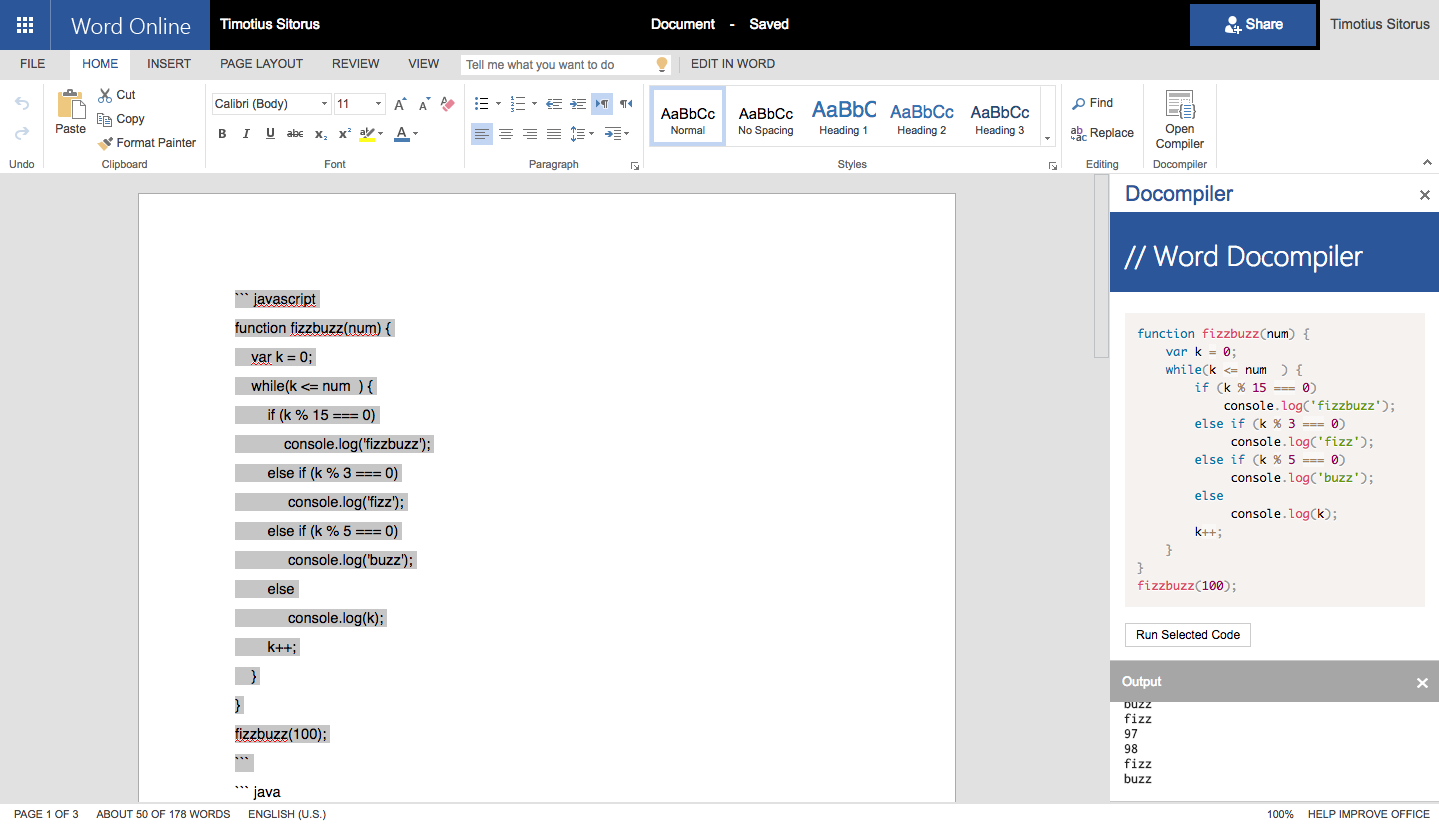
Task: Apply the Heading 1 style
Action: [x=844, y=116]
